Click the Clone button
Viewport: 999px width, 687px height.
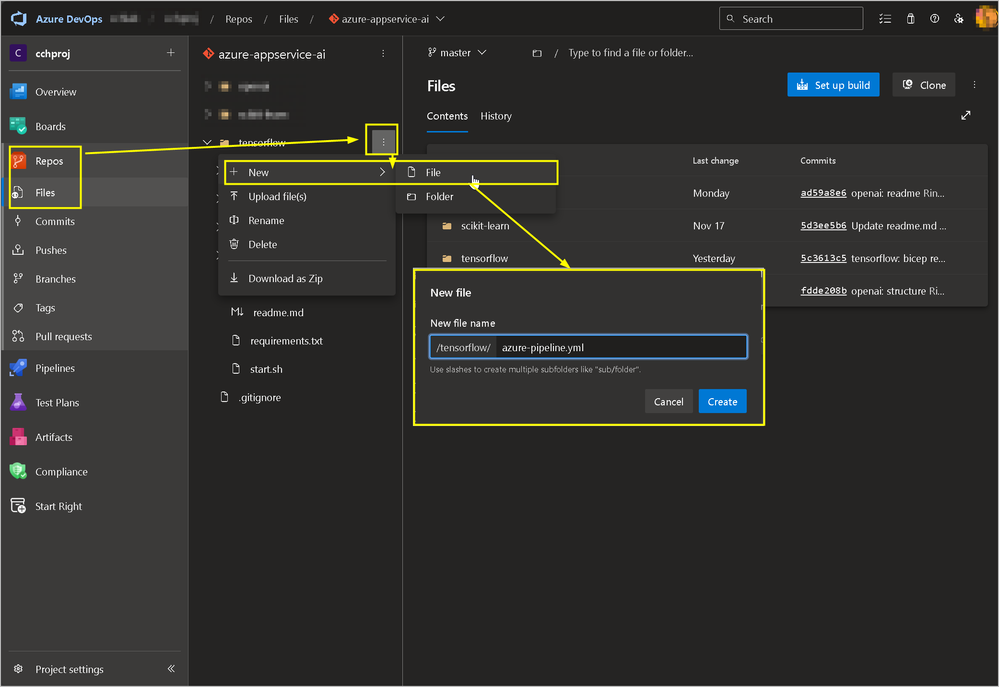coord(924,85)
